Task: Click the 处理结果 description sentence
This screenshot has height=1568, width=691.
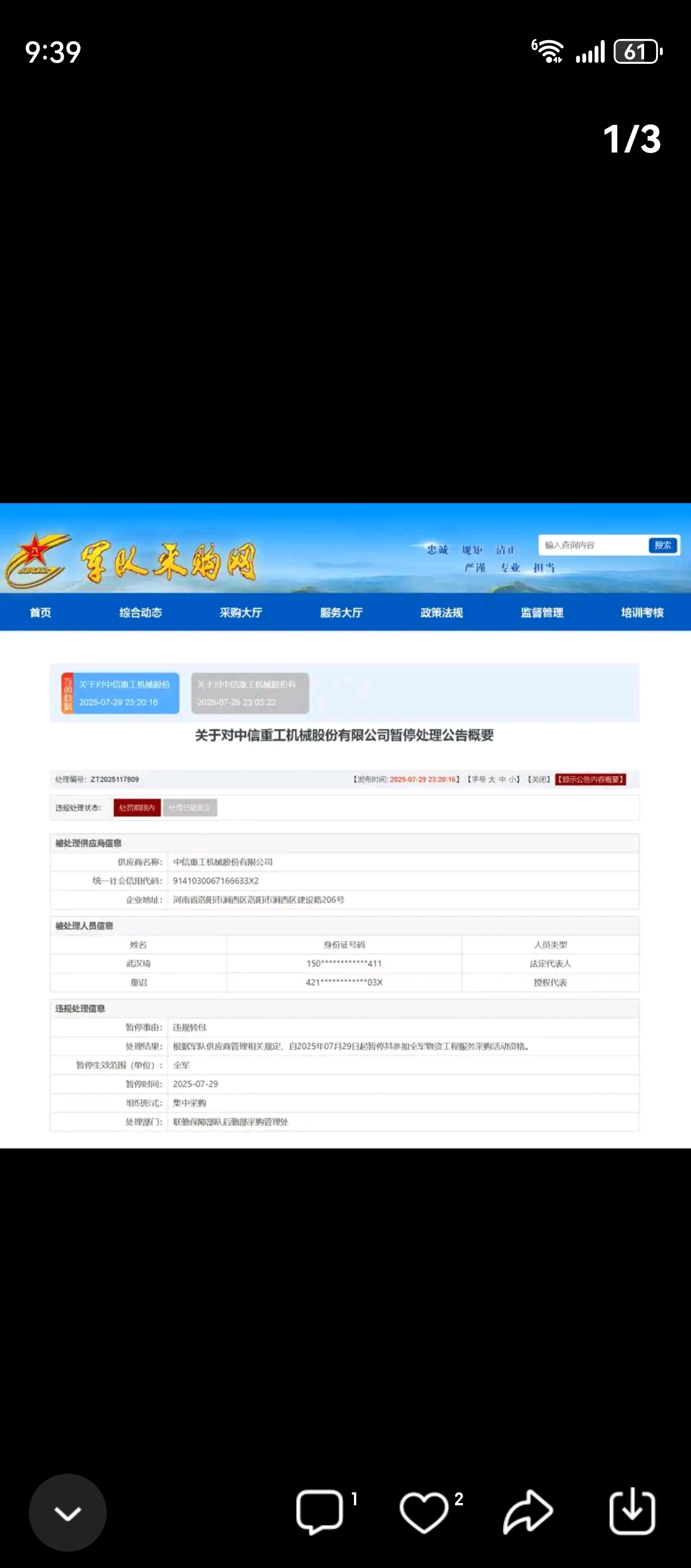Action: click(x=352, y=1046)
